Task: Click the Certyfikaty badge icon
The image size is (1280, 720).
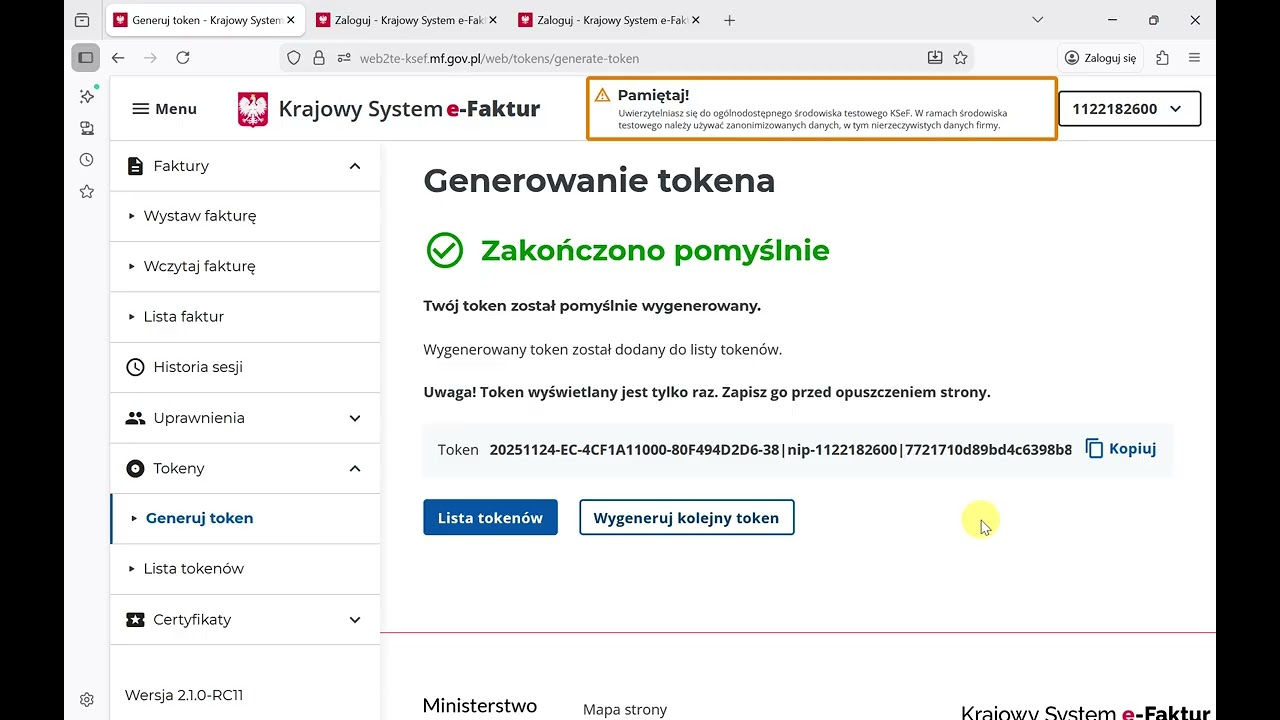Action: pos(135,620)
